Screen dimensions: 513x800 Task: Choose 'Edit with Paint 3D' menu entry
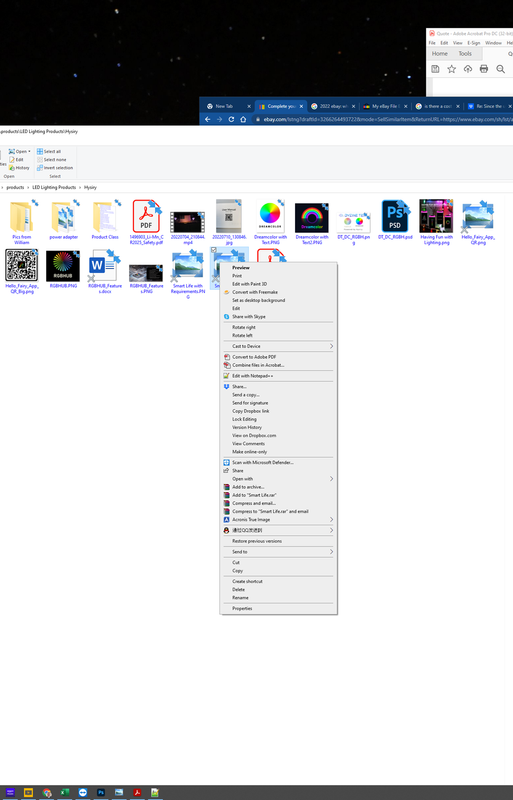279,284
